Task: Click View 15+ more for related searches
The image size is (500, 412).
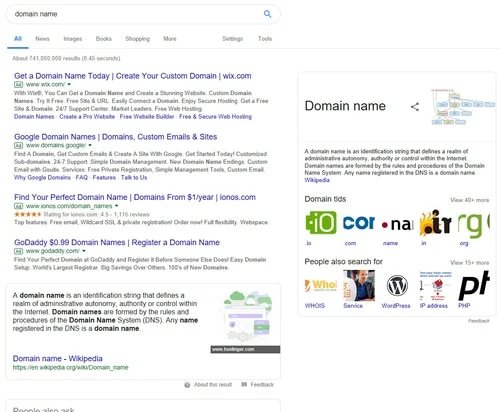Action: pyautogui.click(x=470, y=263)
